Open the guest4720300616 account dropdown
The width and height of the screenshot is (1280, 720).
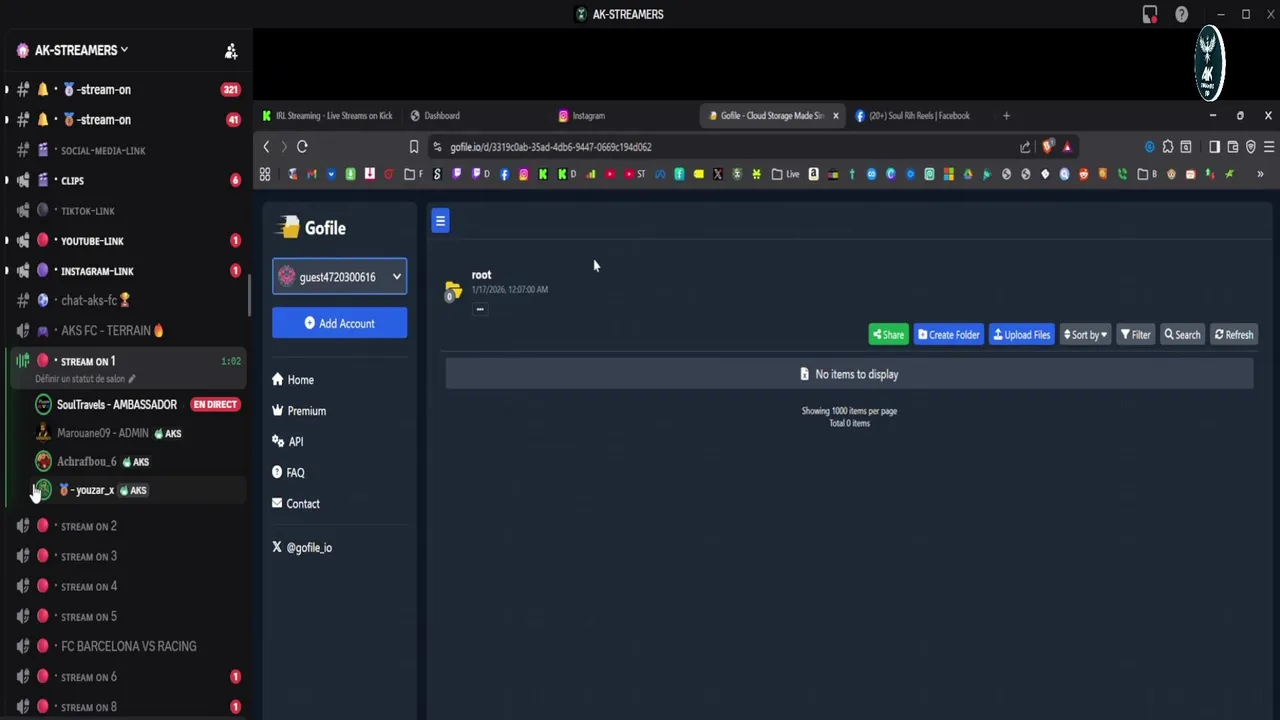click(x=340, y=277)
